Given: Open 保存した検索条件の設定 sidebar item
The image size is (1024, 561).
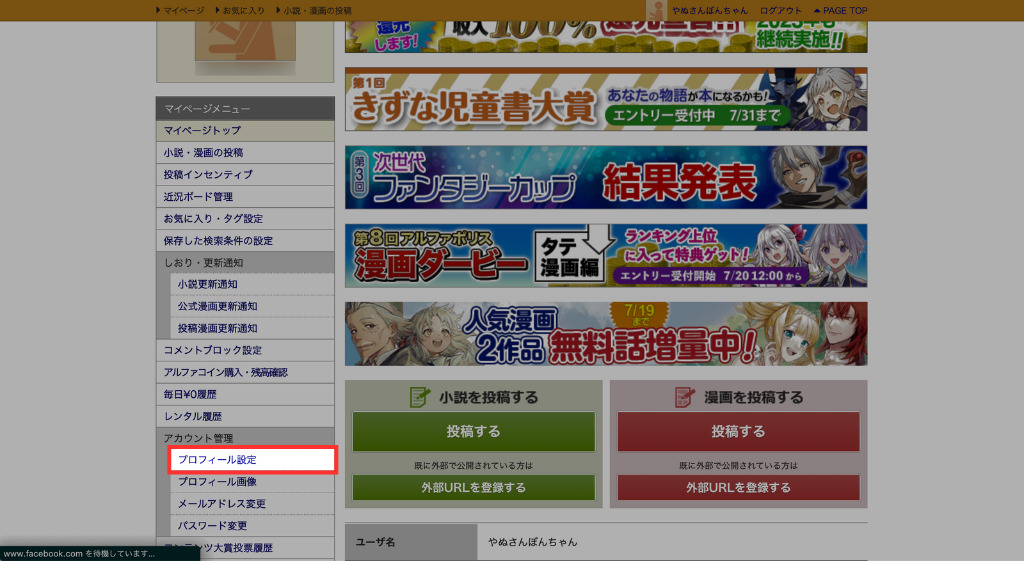Looking at the screenshot, I should tap(245, 240).
